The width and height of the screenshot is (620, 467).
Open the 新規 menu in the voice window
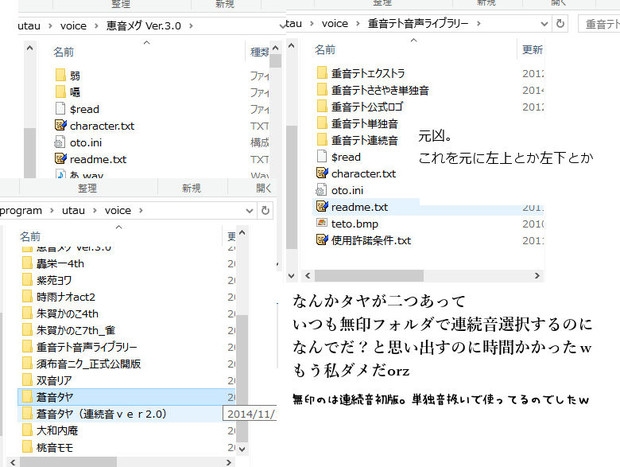pos(191,188)
